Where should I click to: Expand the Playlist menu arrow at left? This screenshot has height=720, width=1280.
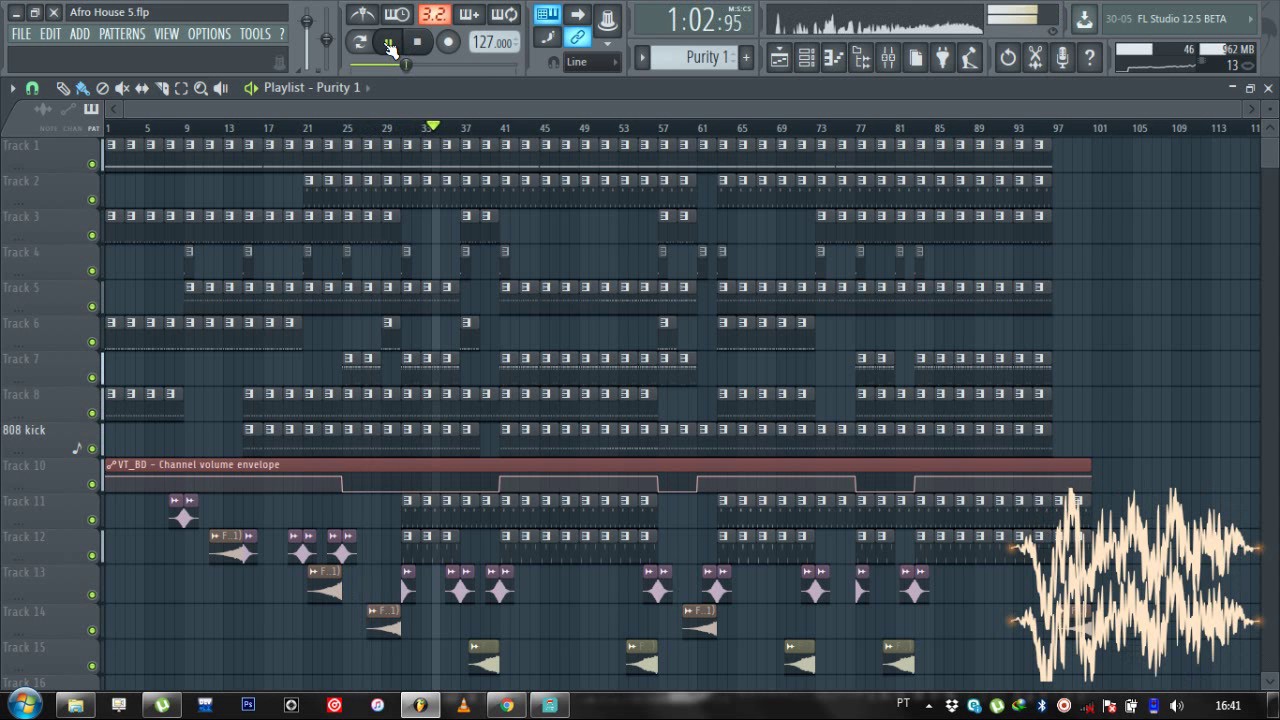(x=12, y=88)
